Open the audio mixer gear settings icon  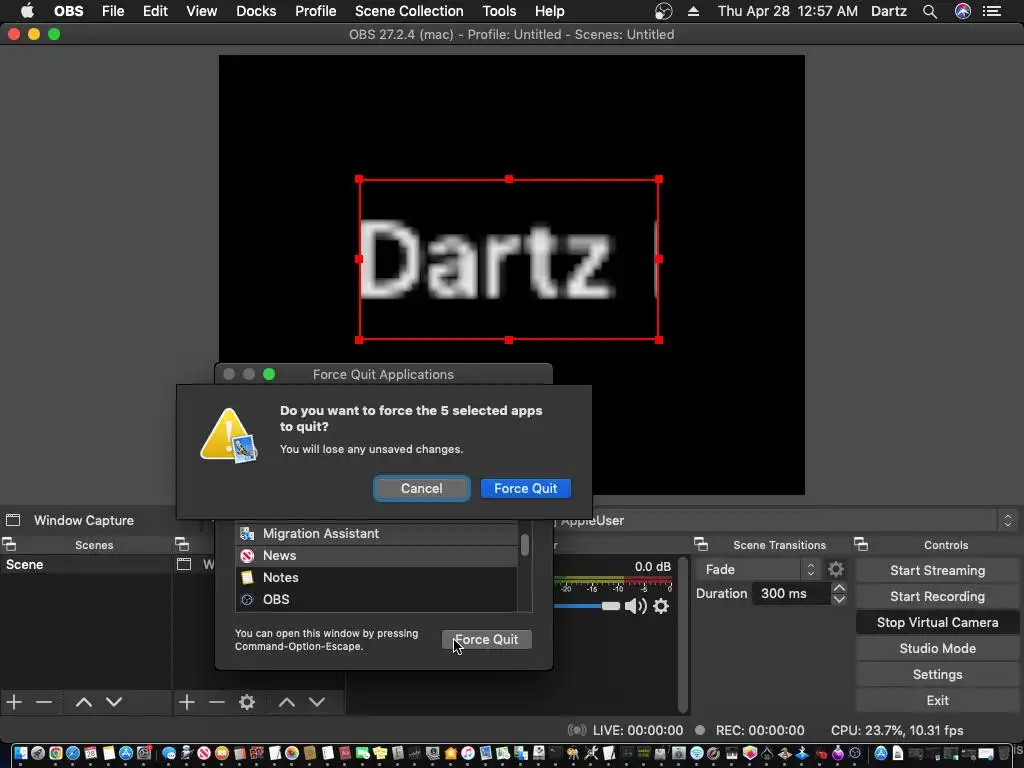click(x=661, y=606)
